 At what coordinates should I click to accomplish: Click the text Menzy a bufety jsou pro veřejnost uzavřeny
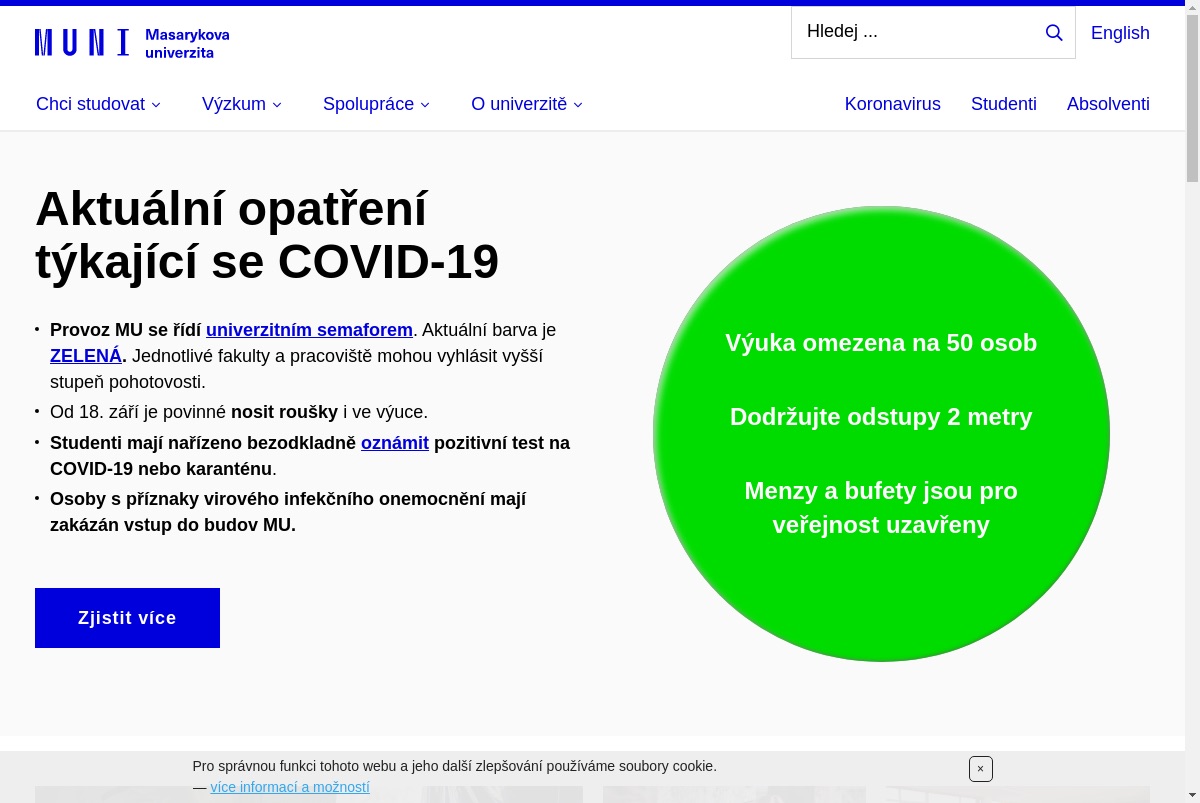point(881,508)
